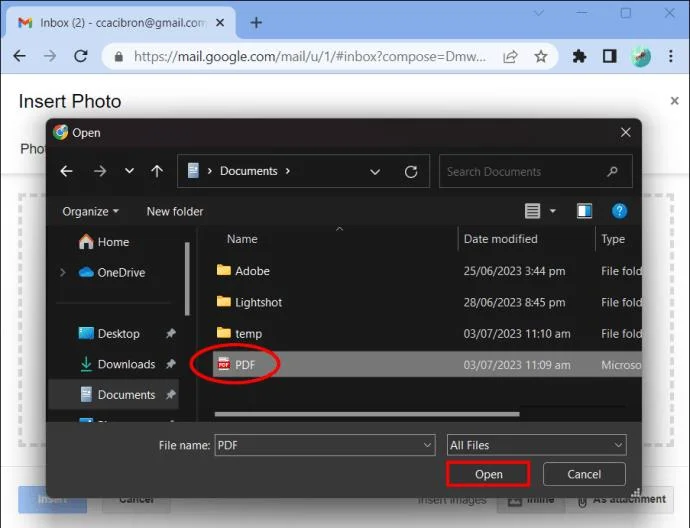Click the pin icon next to Downloads

[171, 364]
